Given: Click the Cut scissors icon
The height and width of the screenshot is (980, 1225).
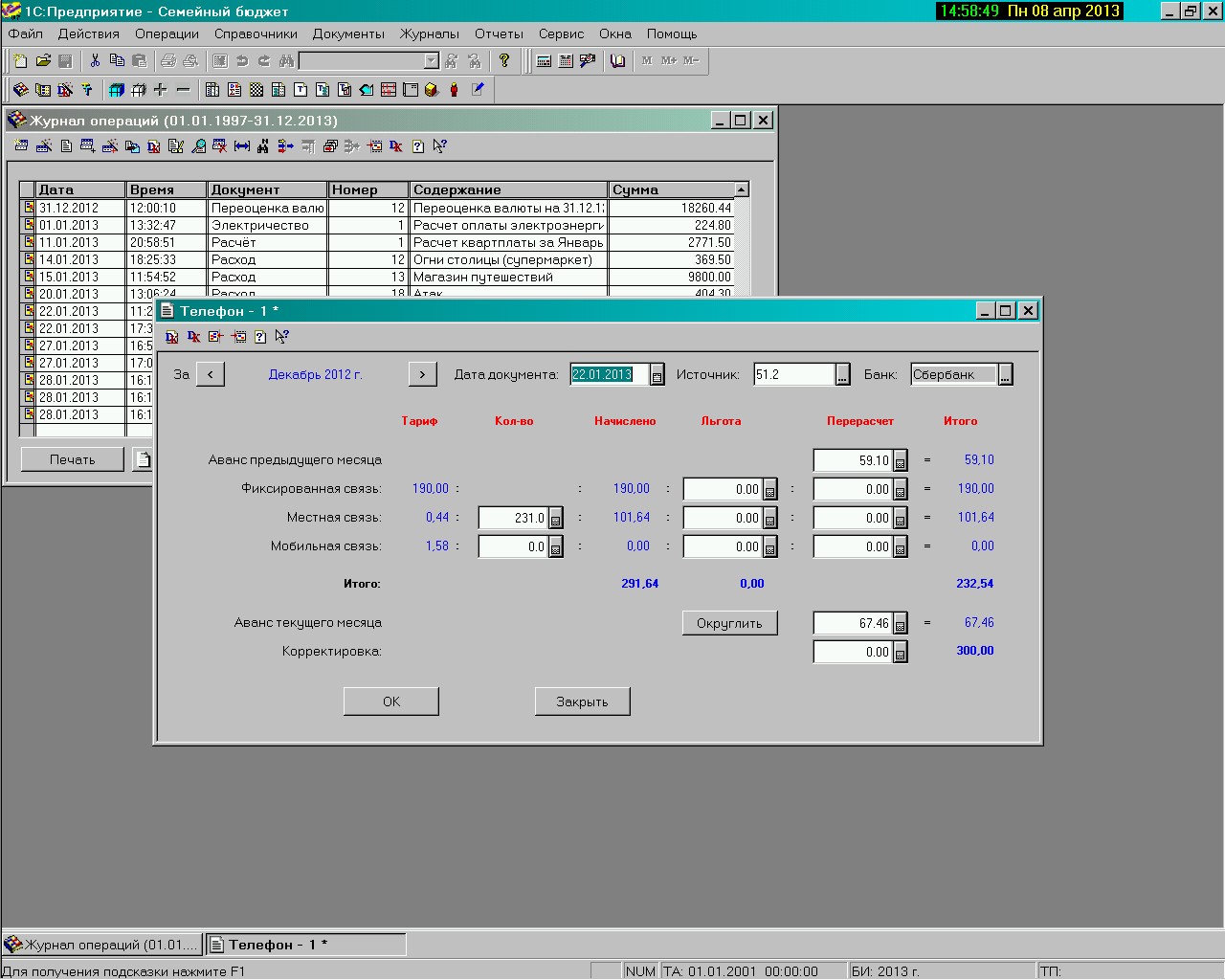Looking at the screenshot, I should tap(95, 60).
